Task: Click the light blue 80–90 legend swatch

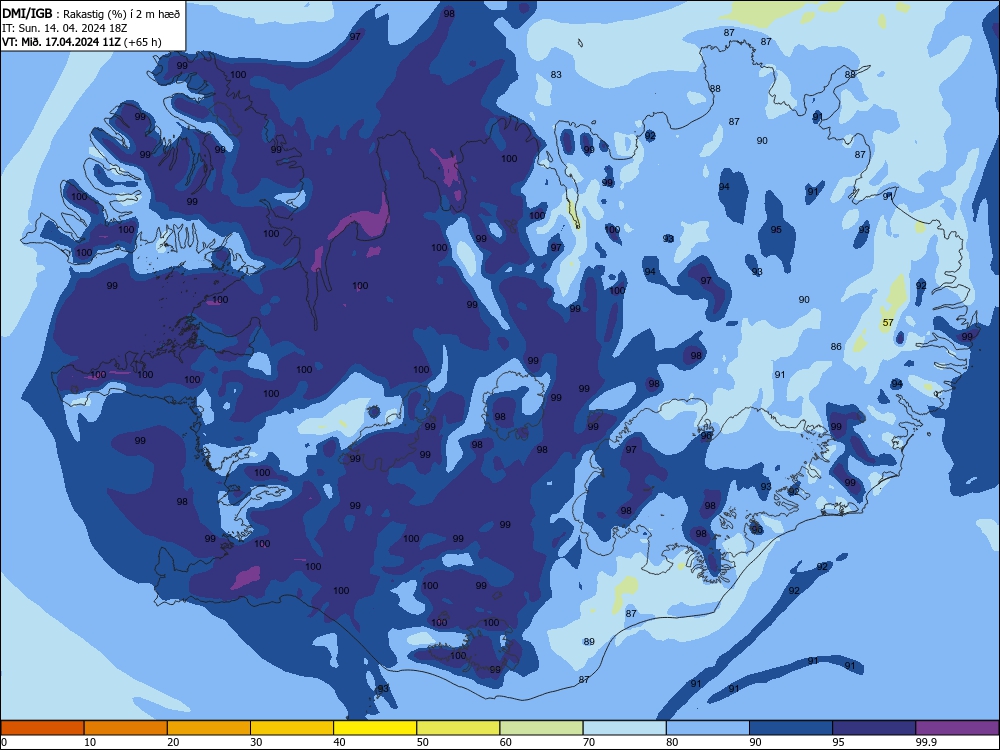Action: 708,728
